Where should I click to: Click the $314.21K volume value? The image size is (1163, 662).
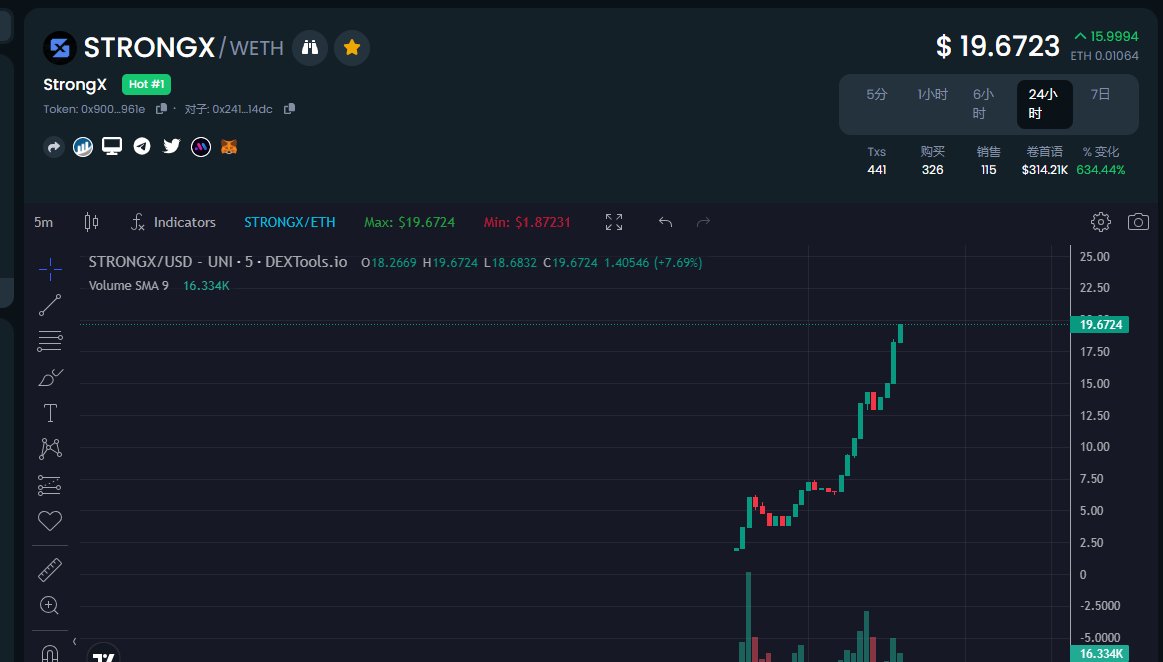coord(1044,170)
